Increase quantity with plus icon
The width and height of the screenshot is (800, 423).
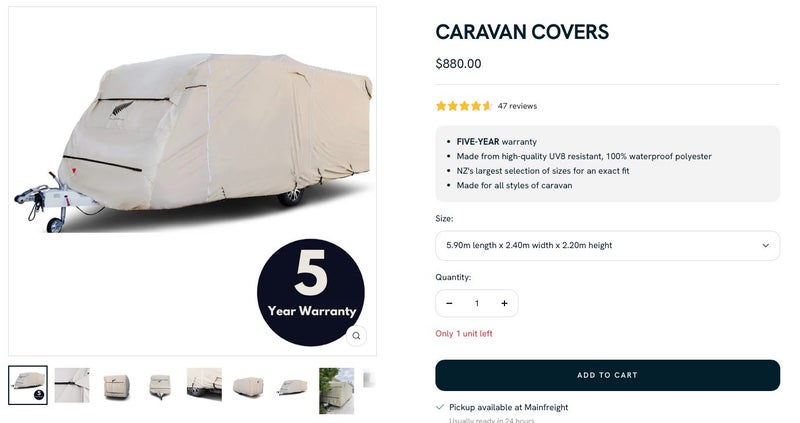click(504, 304)
